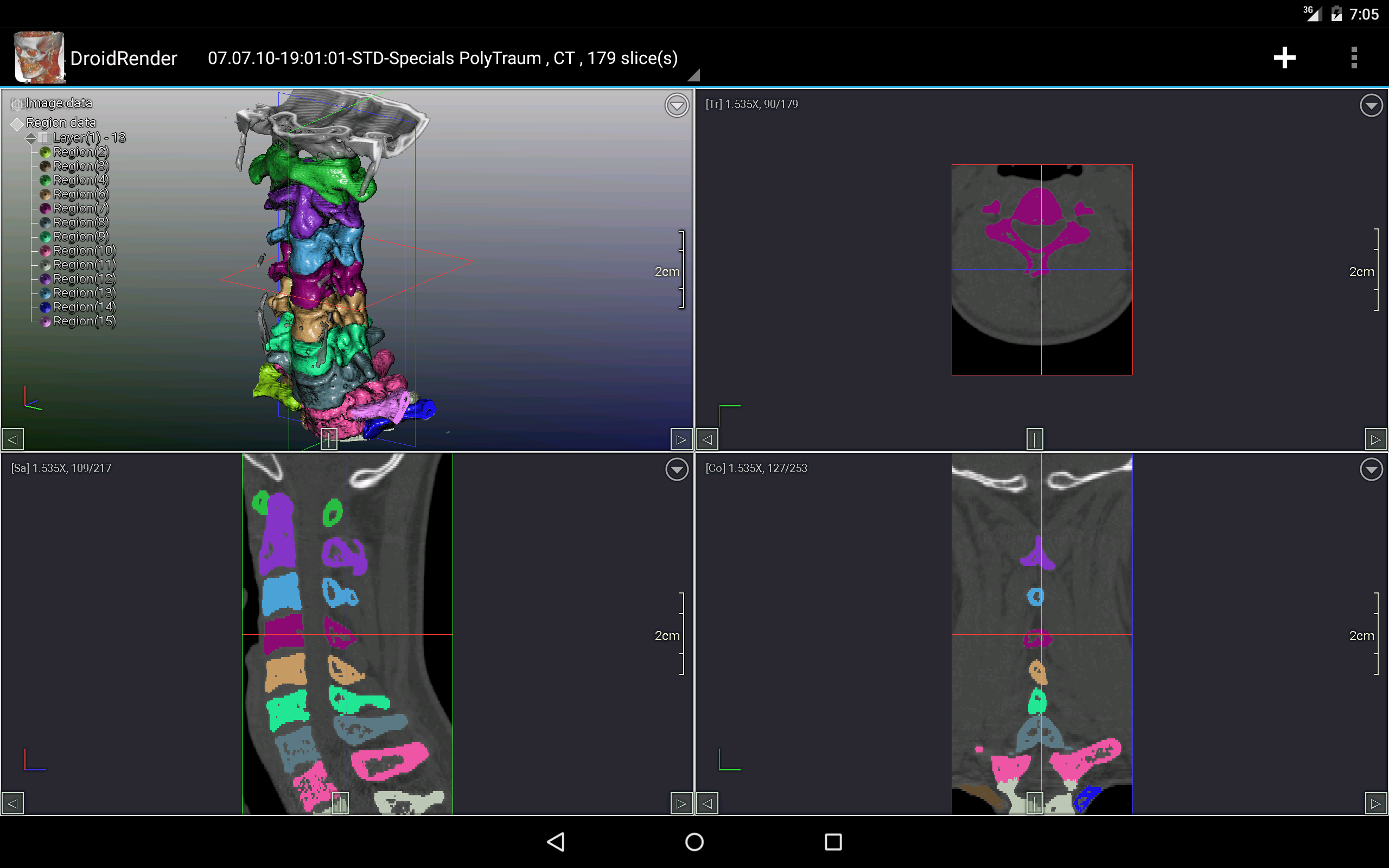Toggle Region(2) color sphere visibility
The width and height of the screenshot is (1389, 868).
pyautogui.click(x=46, y=152)
